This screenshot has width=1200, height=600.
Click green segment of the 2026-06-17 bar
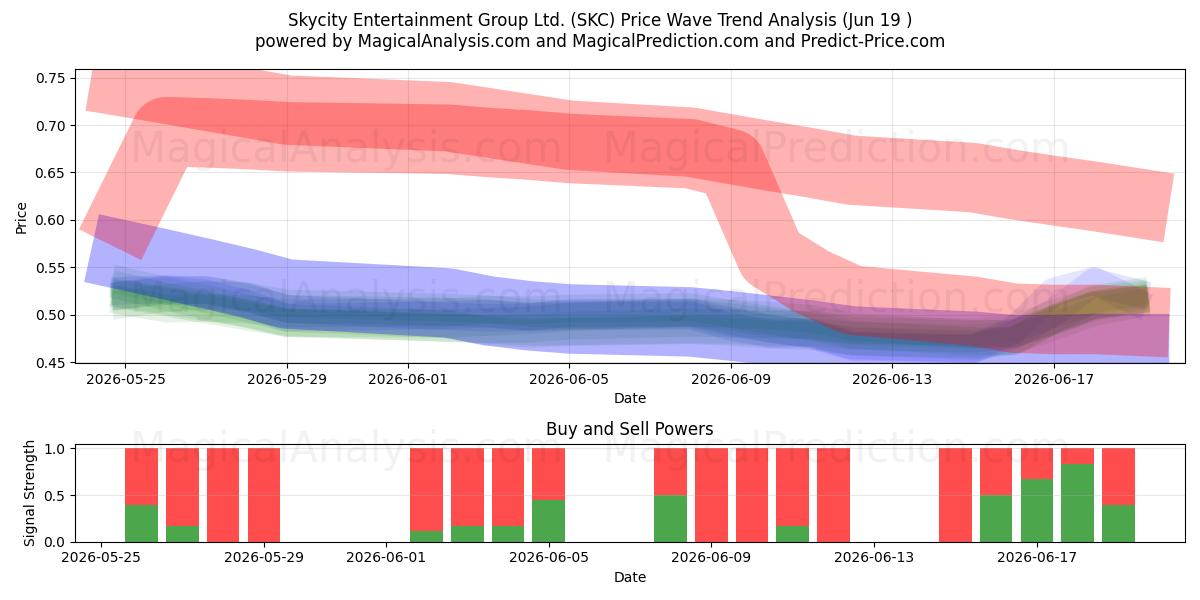pos(1037,511)
